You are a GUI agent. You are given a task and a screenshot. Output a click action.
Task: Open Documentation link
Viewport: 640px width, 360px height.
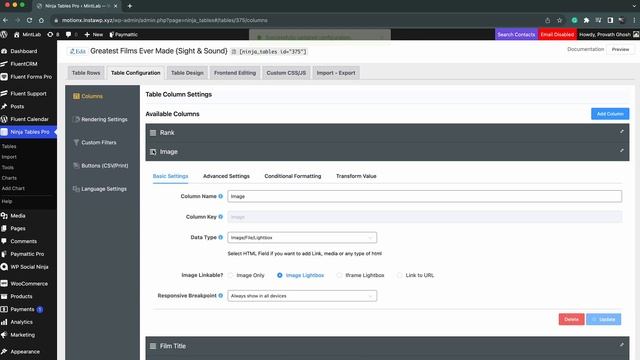[x=585, y=49]
